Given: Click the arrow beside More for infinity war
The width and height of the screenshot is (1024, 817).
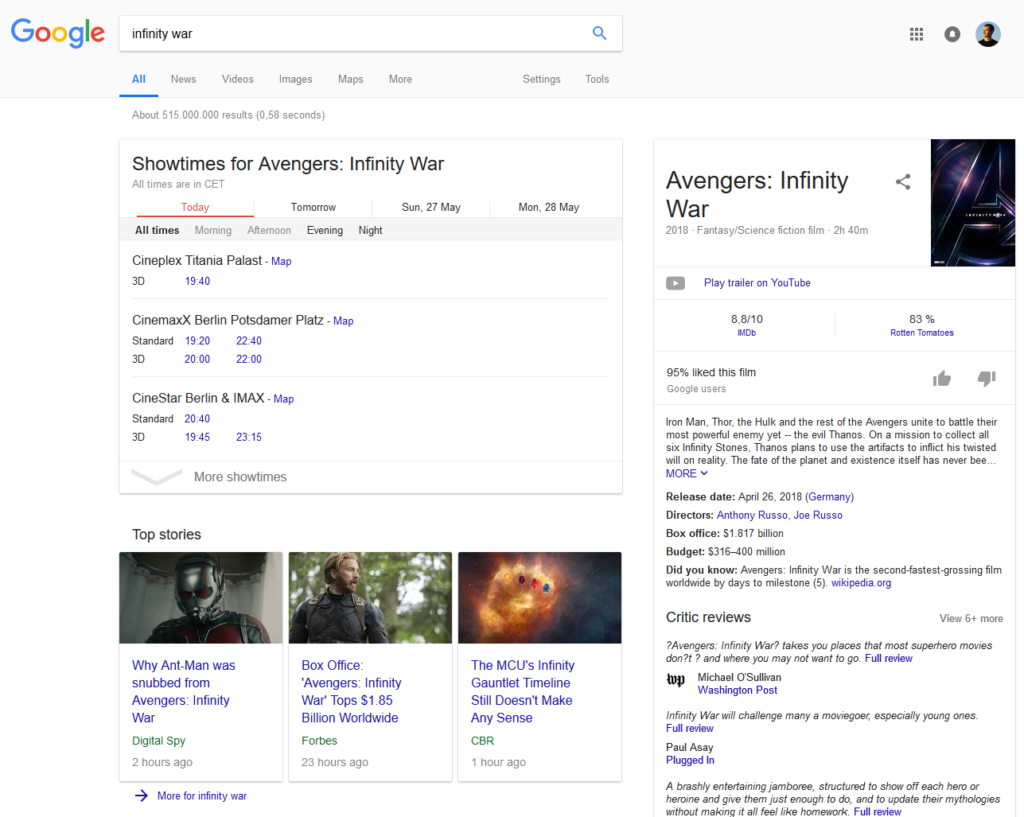Looking at the screenshot, I should (139, 795).
